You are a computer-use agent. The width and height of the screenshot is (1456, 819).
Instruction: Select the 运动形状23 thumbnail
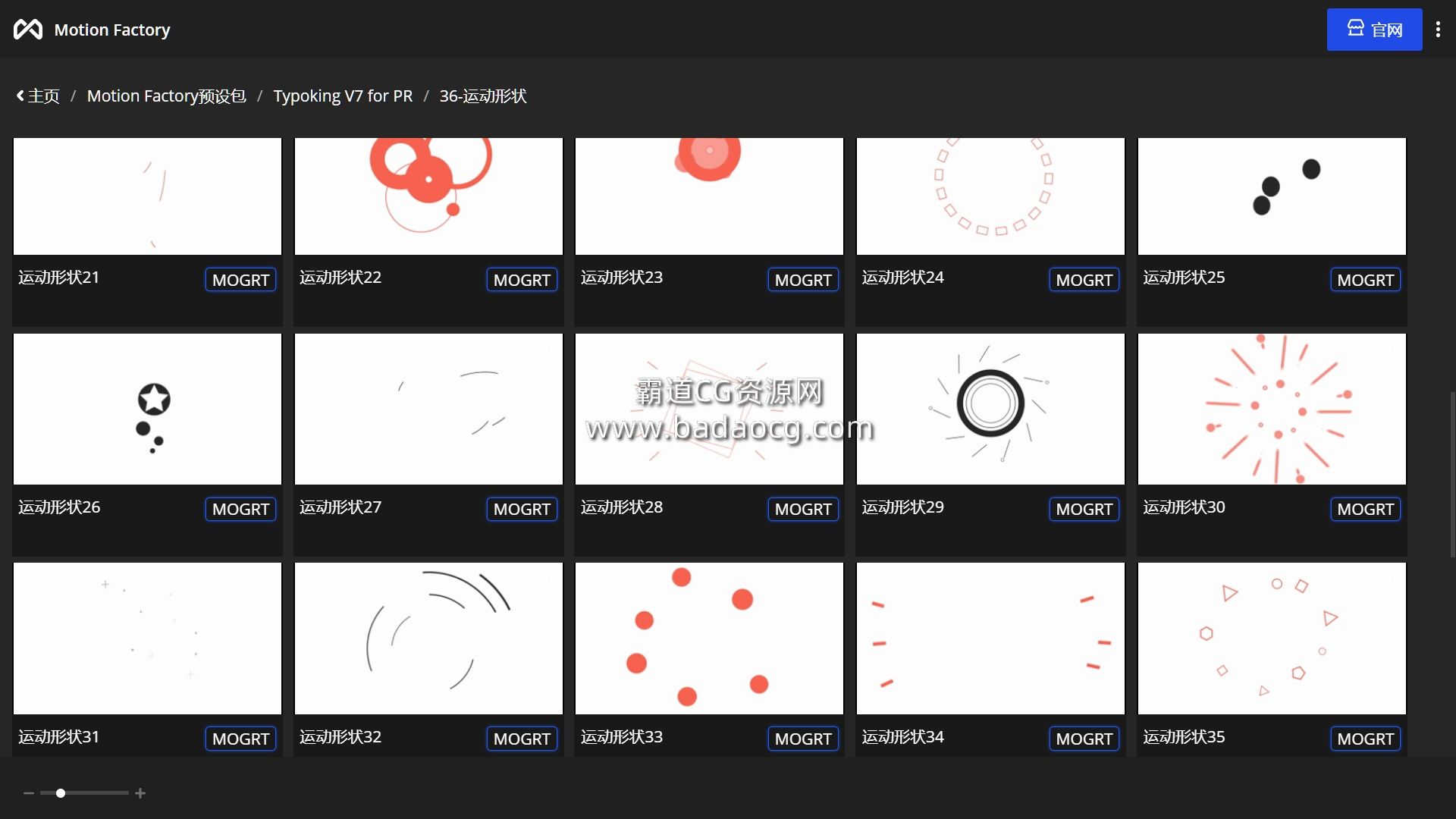(709, 196)
